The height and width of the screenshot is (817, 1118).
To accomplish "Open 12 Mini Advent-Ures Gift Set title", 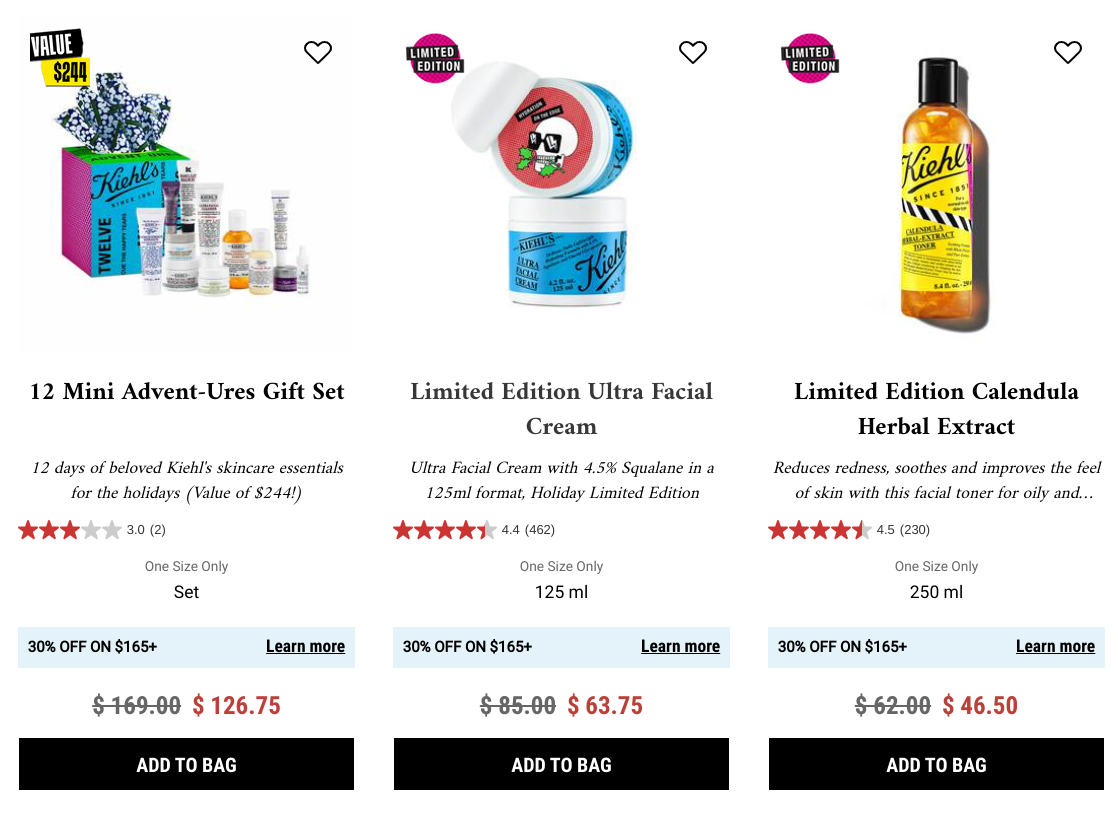I will click(x=187, y=391).
